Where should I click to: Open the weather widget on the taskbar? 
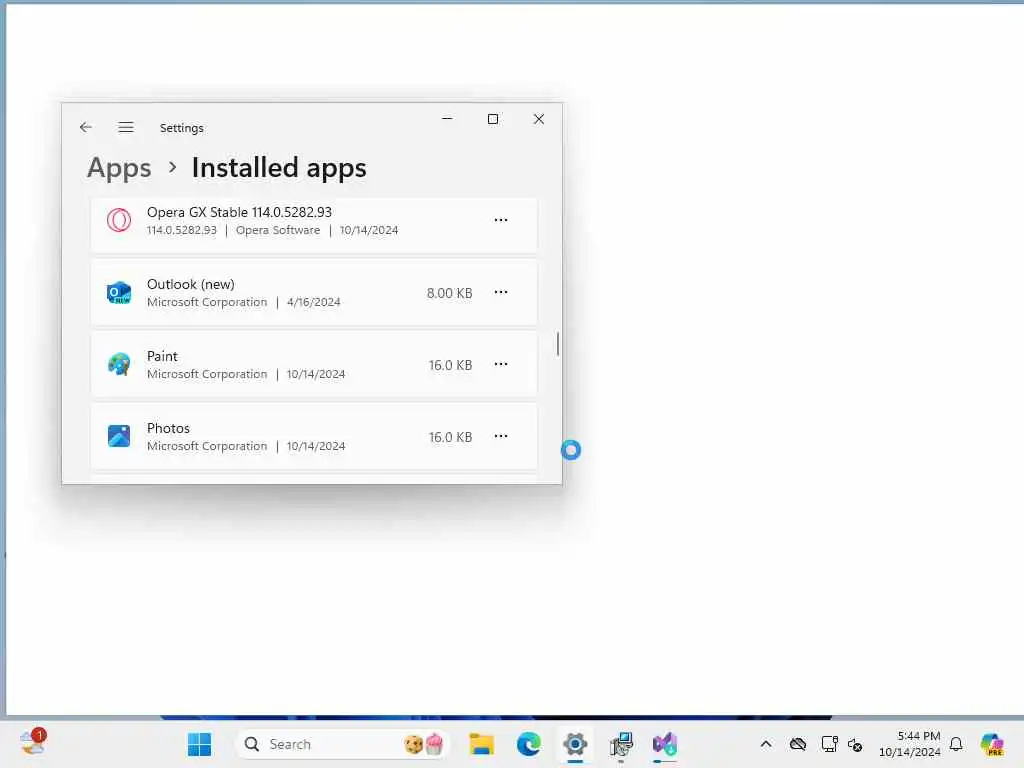pos(32,743)
